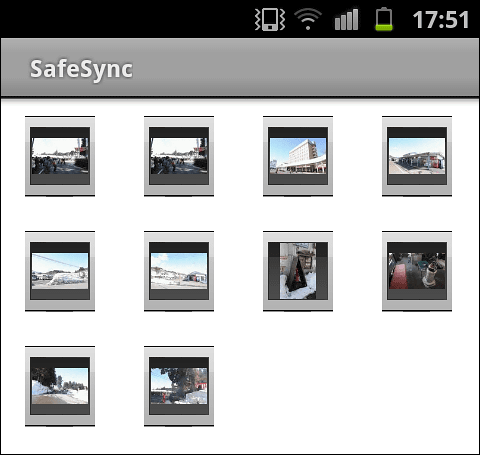Tap black status bar left of vibrate icon
This screenshot has height=455, width=480.
127,19
